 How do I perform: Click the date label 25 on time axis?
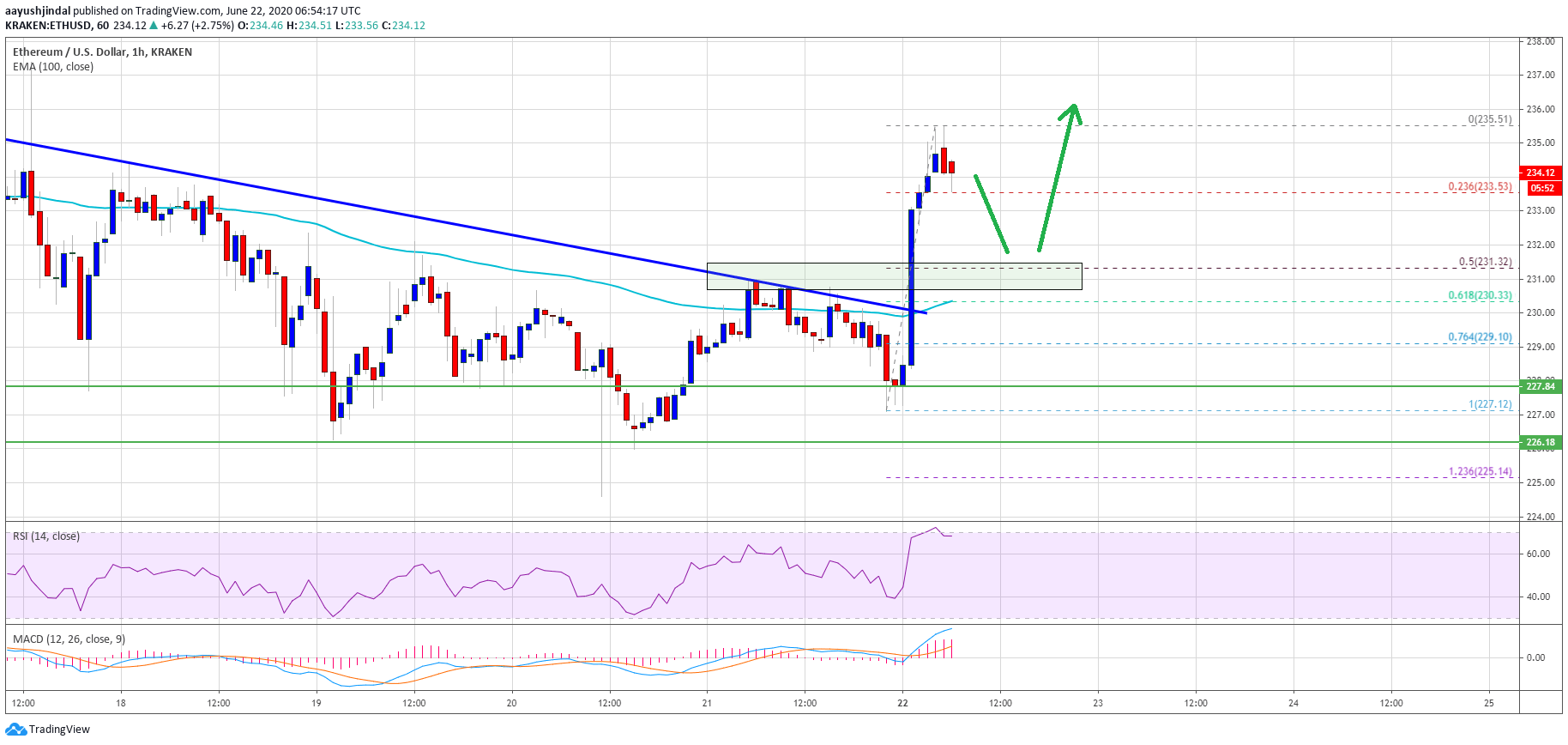(1489, 703)
